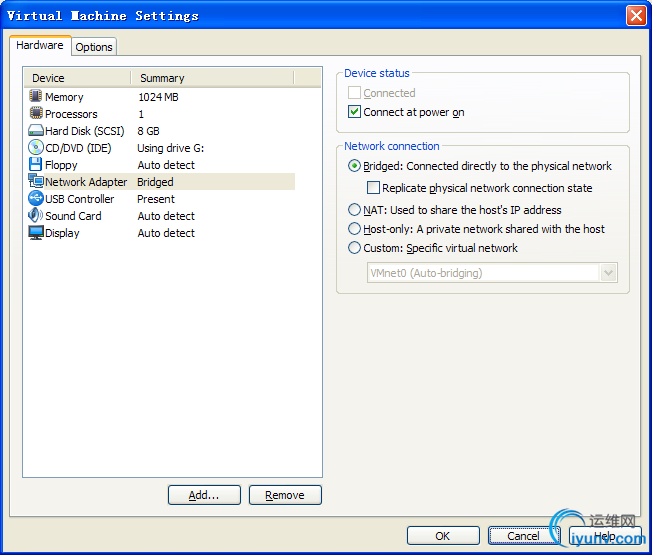Click the Processors CPU icon
Image resolution: width=652 pixels, height=555 pixels.
click(36, 113)
